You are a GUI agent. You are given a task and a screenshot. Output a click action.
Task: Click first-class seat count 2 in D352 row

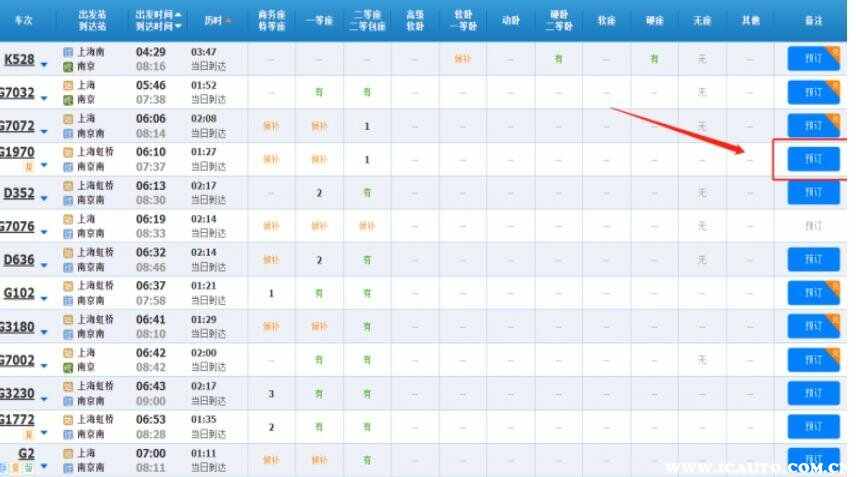(x=319, y=193)
